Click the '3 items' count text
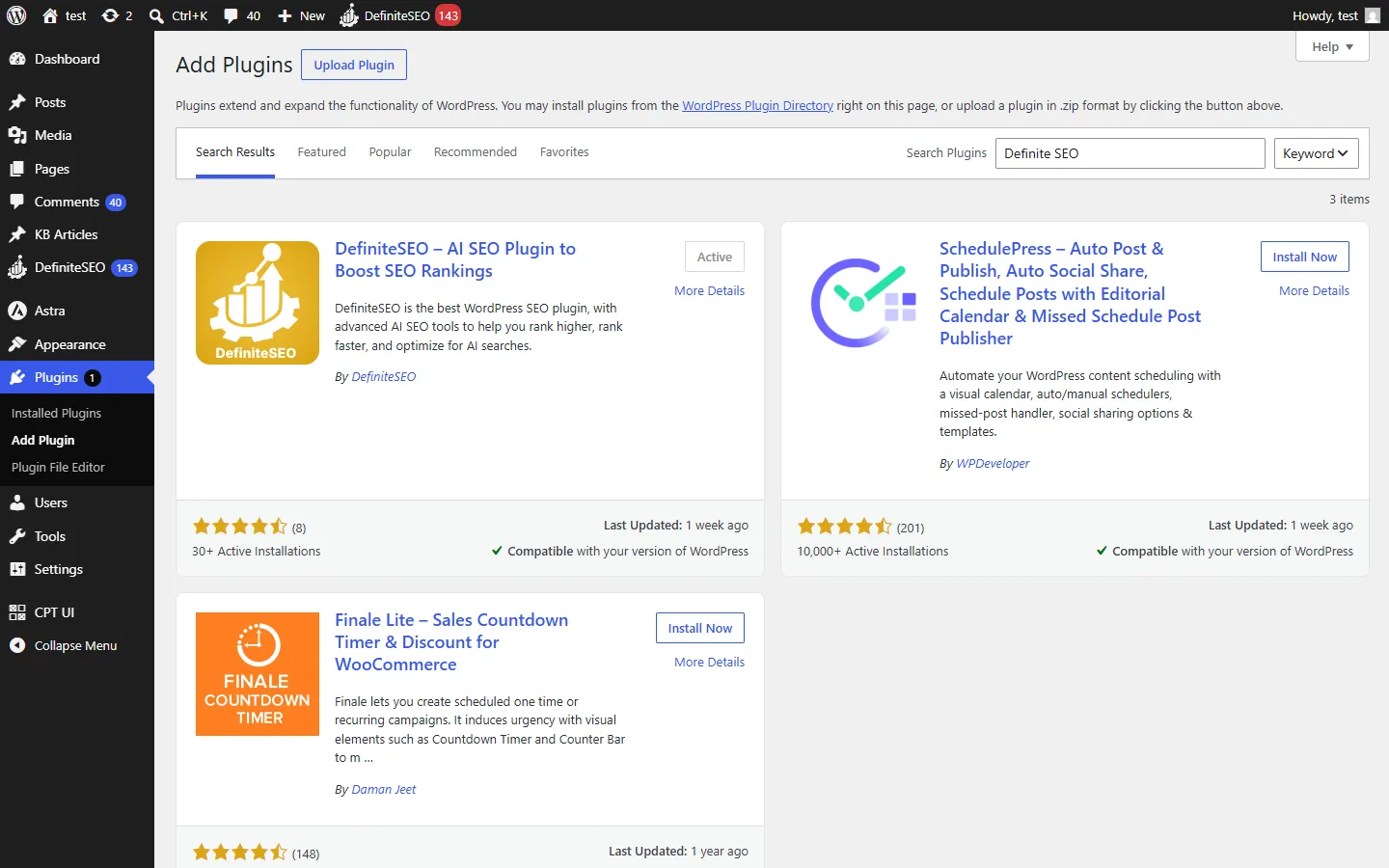This screenshot has height=868, width=1389. click(x=1349, y=200)
